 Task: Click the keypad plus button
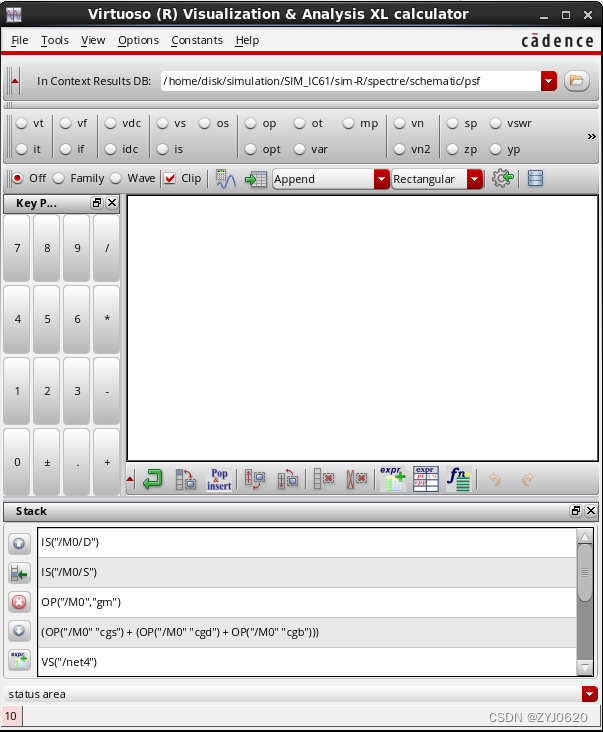click(x=107, y=462)
